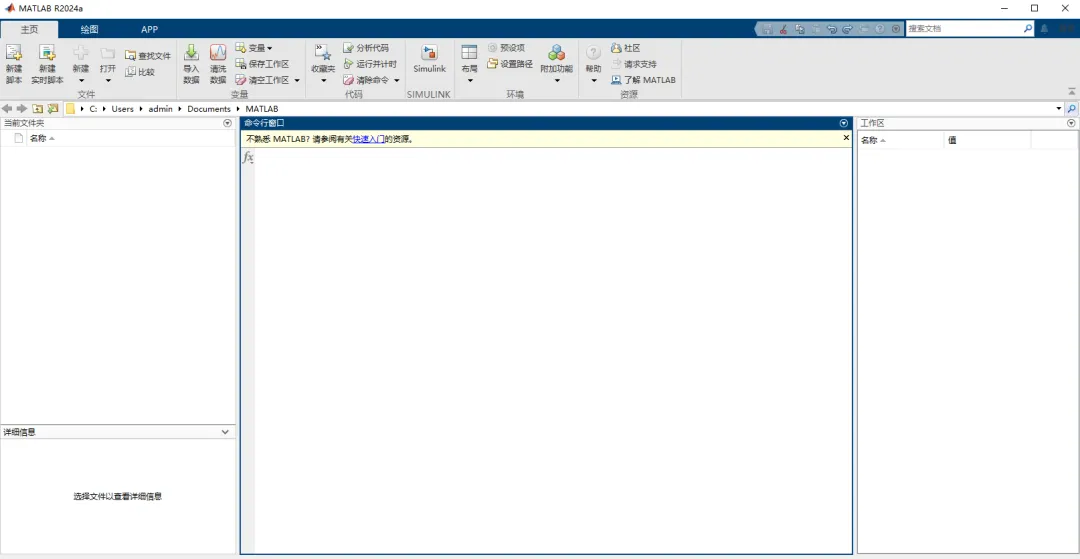The image size is (1080, 559).
Task: Open the 命令行窗口 panel actions menu
Action: point(844,123)
